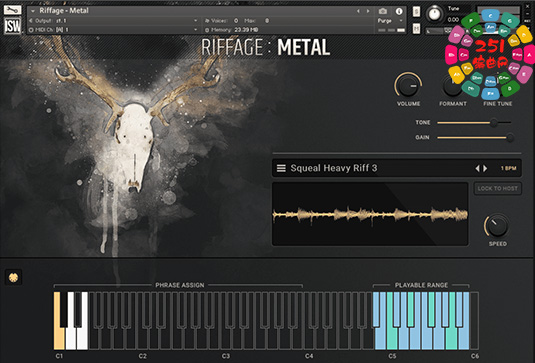Select the next phrase arrow beside 1 BPM

tap(485, 168)
